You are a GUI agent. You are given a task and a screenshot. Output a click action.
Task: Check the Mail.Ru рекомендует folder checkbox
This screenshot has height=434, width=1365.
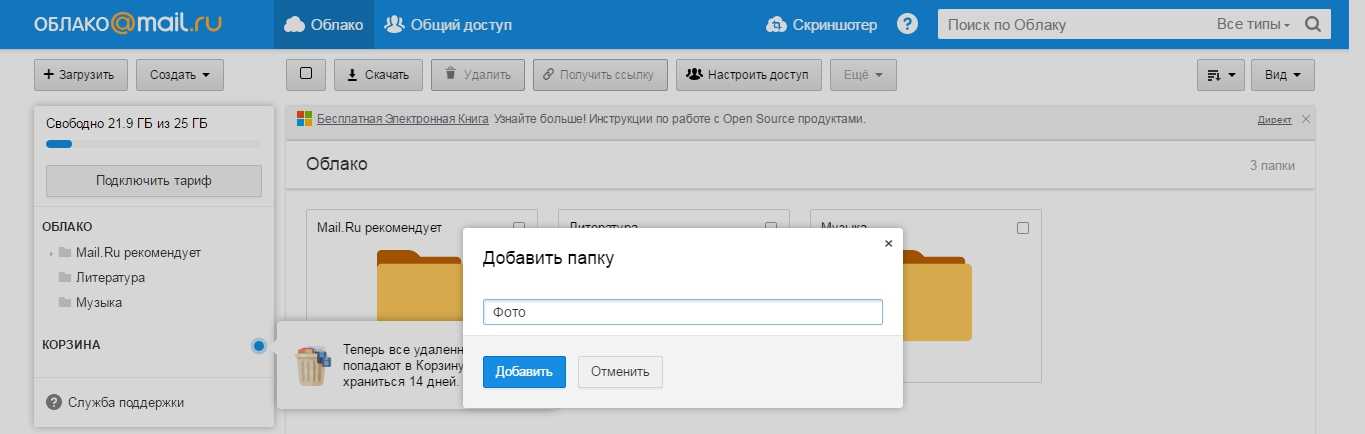coord(518,227)
